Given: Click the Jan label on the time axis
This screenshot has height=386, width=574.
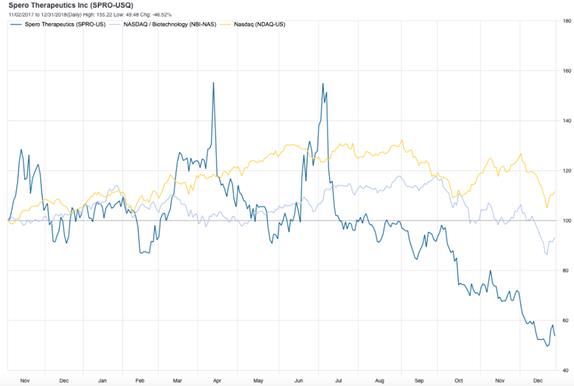Looking at the screenshot, I should pos(102,381).
